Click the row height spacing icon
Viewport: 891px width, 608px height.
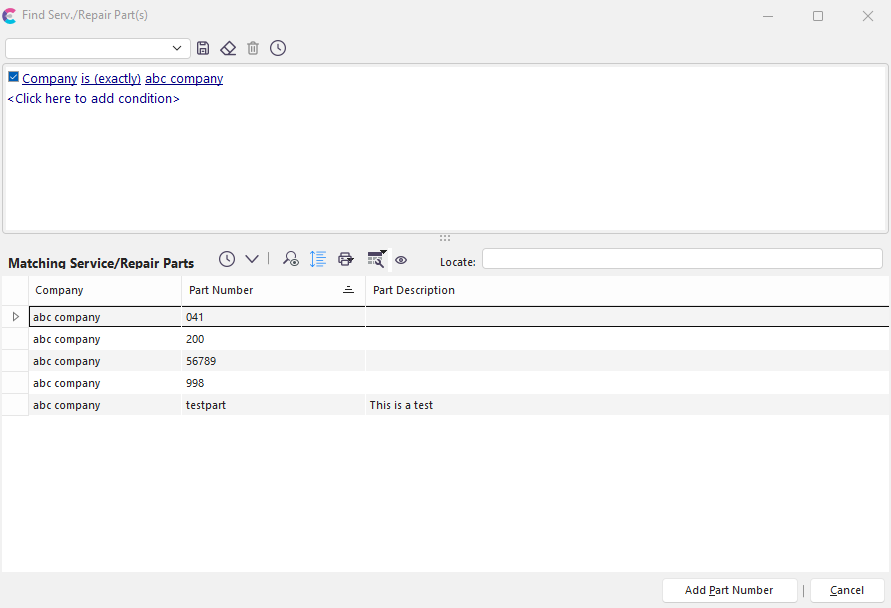[x=318, y=259]
